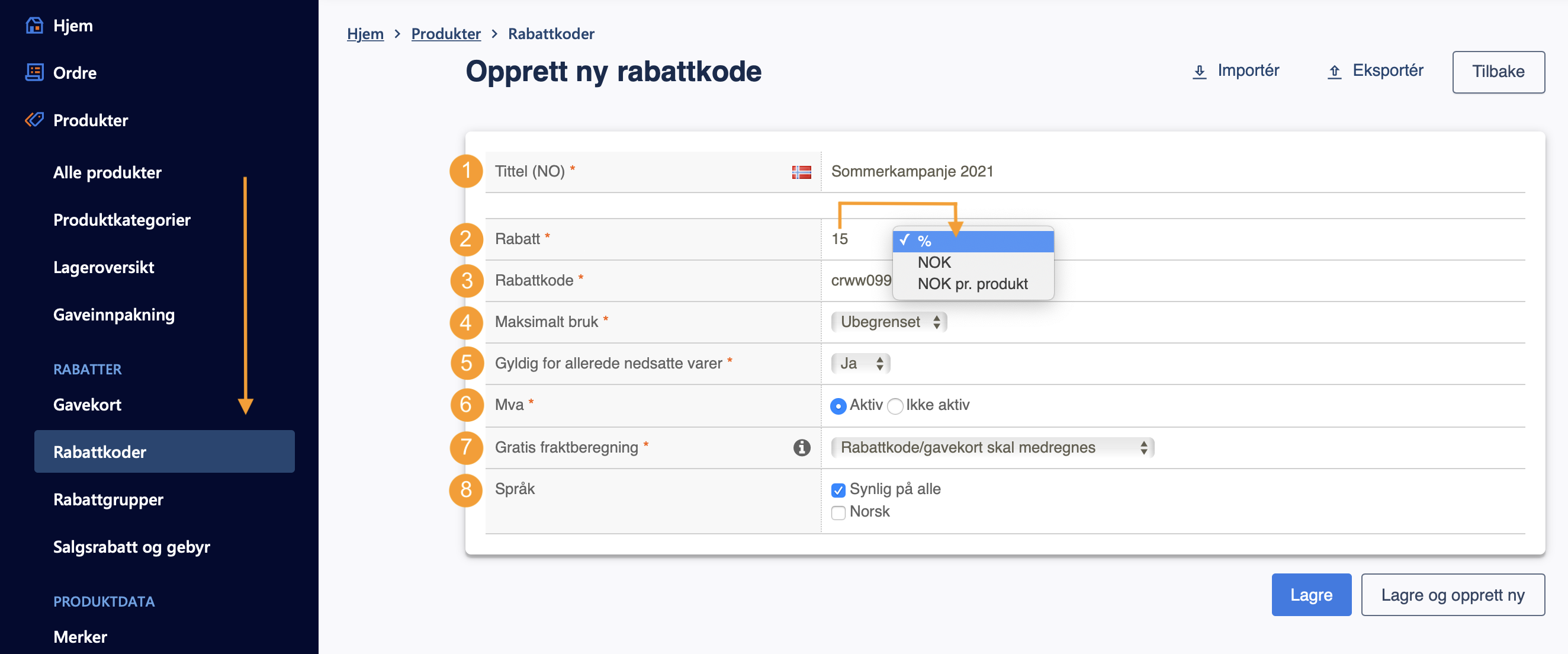The height and width of the screenshot is (654, 1568).
Task: Click the Ordre list icon in sidebar
Action: point(34,72)
